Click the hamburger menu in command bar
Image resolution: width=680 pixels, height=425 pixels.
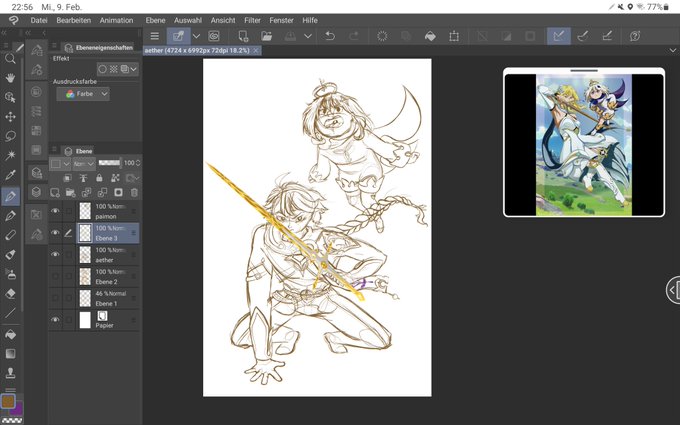(154, 36)
